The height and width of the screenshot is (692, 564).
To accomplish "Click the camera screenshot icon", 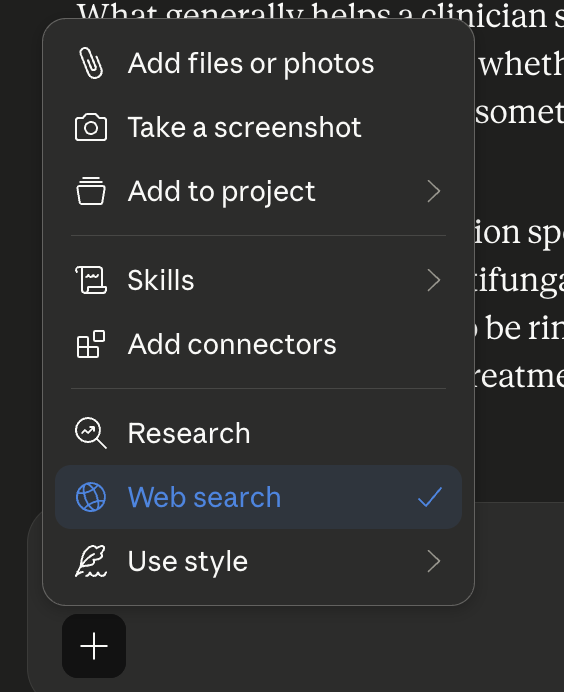I will pyautogui.click(x=91, y=128).
